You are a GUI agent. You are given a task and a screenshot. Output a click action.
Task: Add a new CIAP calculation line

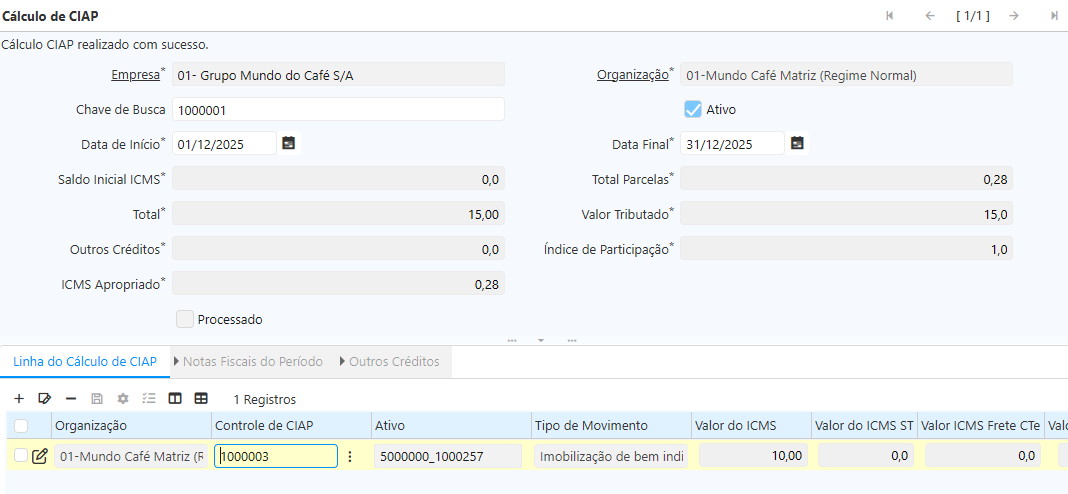(19, 399)
